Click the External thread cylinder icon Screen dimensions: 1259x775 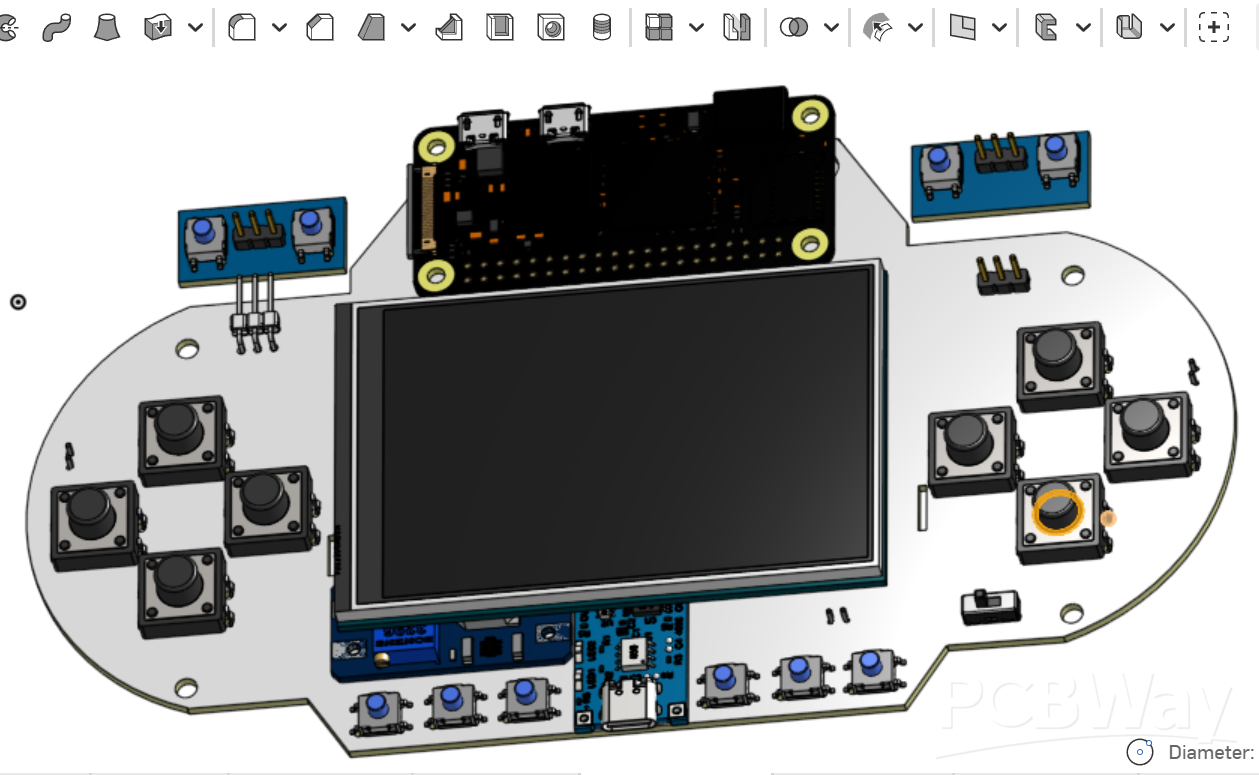click(601, 28)
